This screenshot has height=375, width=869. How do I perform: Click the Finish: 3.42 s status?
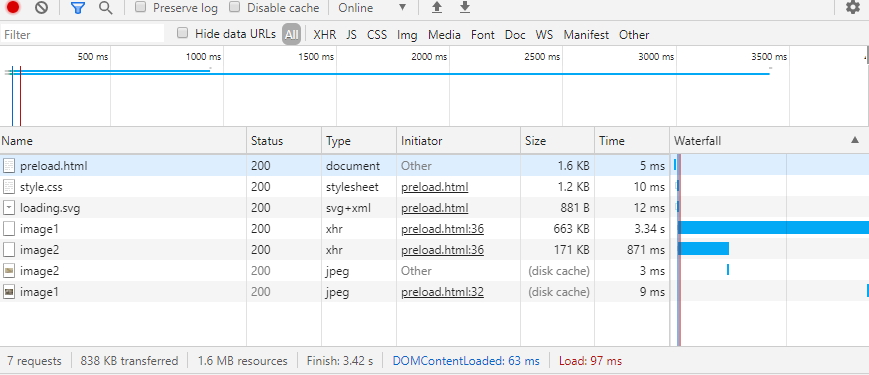340,361
